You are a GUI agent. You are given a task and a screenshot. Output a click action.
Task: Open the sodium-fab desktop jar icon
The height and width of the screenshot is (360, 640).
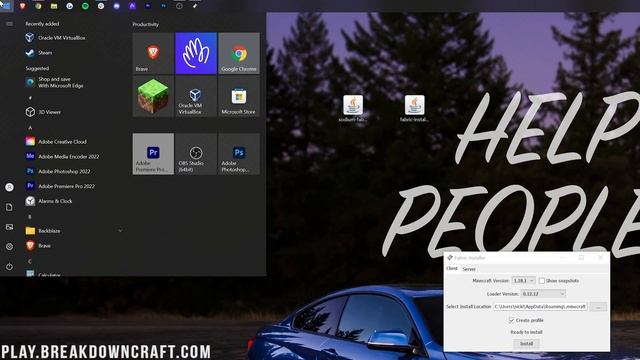click(353, 109)
